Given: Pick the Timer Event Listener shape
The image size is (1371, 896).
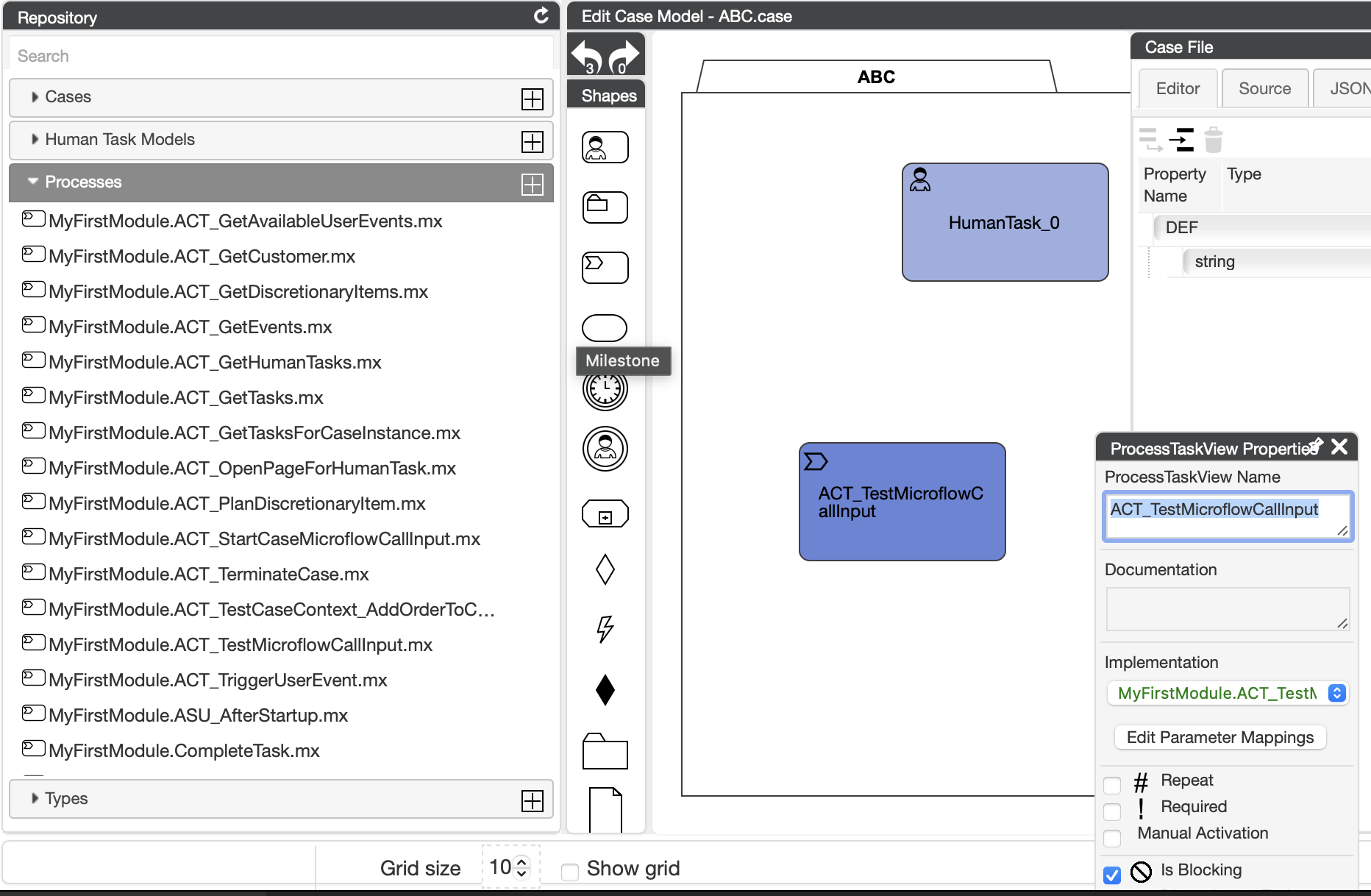Looking at the screenshot, I should point(605,391).
